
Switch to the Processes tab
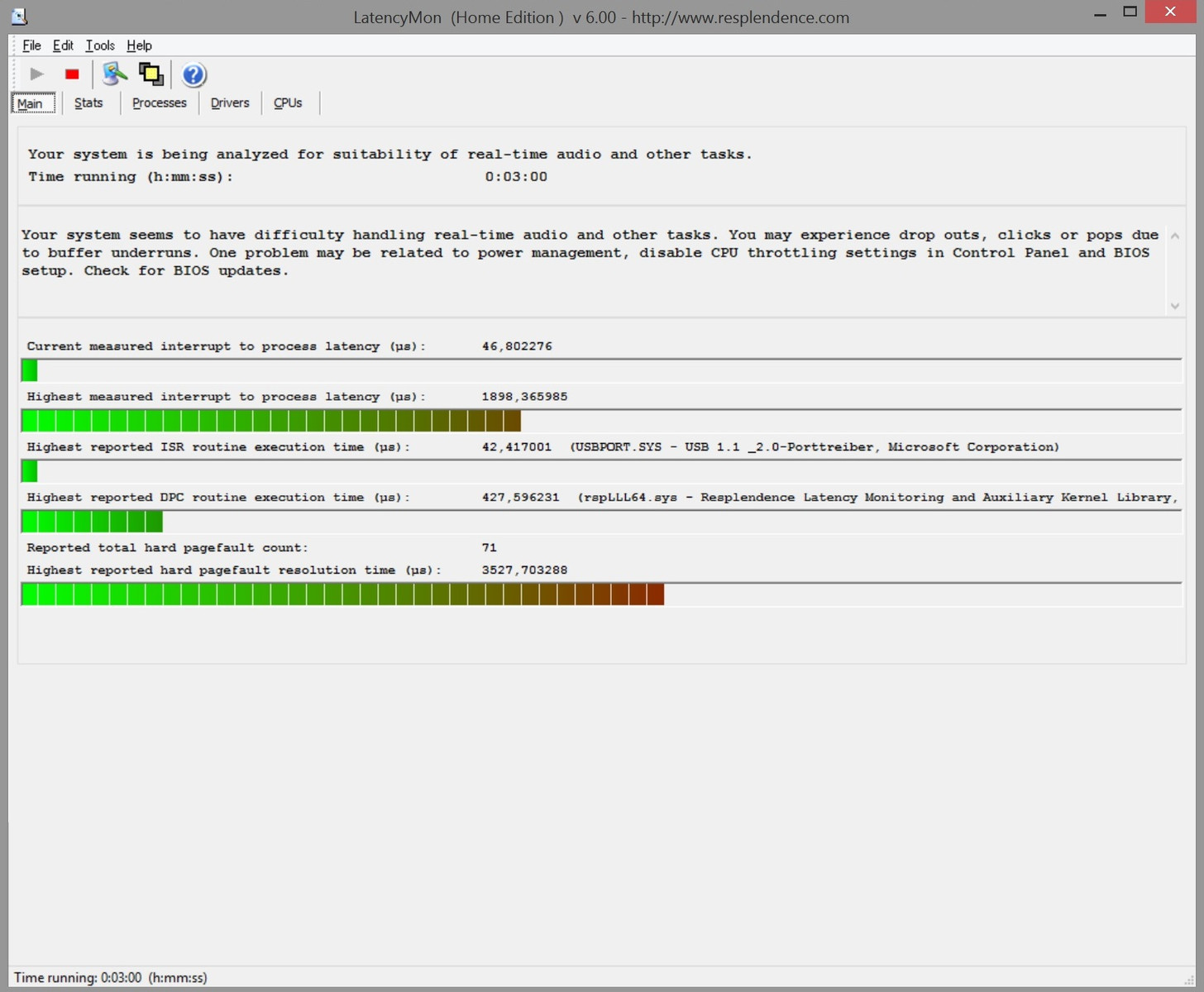160,103
